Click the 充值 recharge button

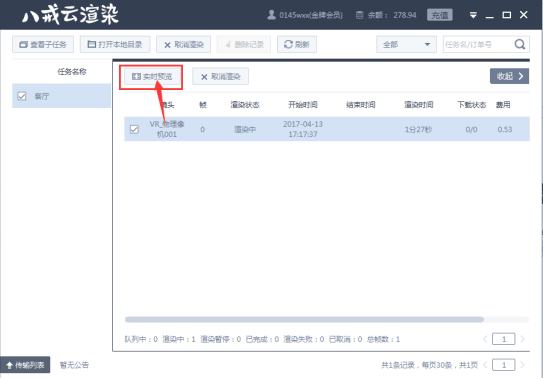(440, 15)
